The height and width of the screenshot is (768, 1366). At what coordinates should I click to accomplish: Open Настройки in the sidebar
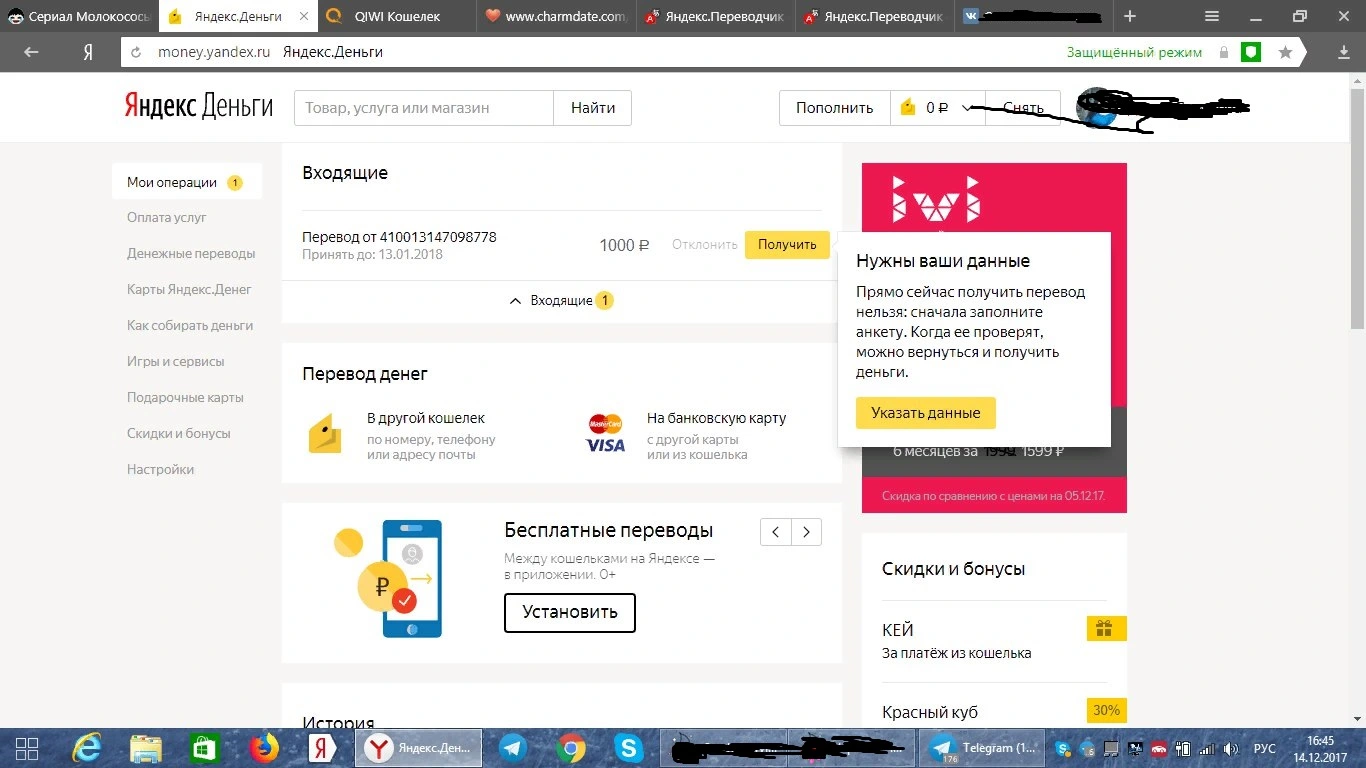160,469
